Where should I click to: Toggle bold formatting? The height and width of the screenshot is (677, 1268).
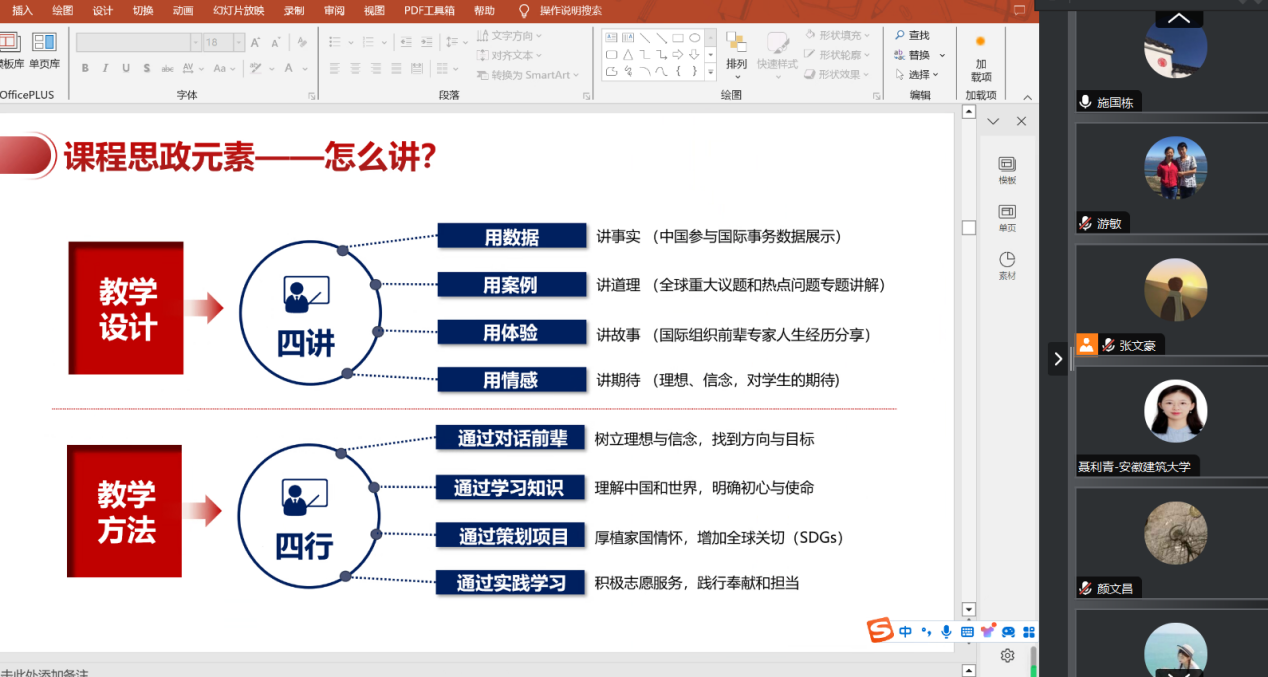pos(85,69)
